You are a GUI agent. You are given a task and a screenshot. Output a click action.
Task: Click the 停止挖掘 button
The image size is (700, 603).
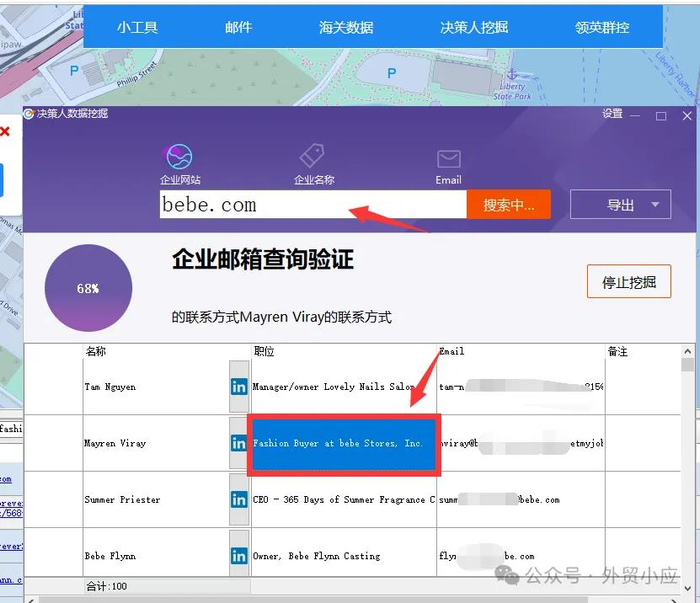(629, 282)
